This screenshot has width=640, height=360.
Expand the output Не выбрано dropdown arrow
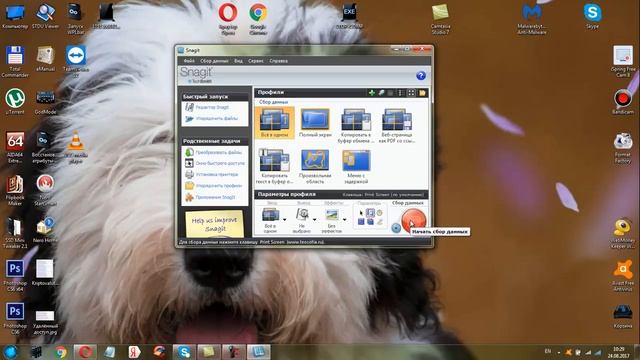314,220
